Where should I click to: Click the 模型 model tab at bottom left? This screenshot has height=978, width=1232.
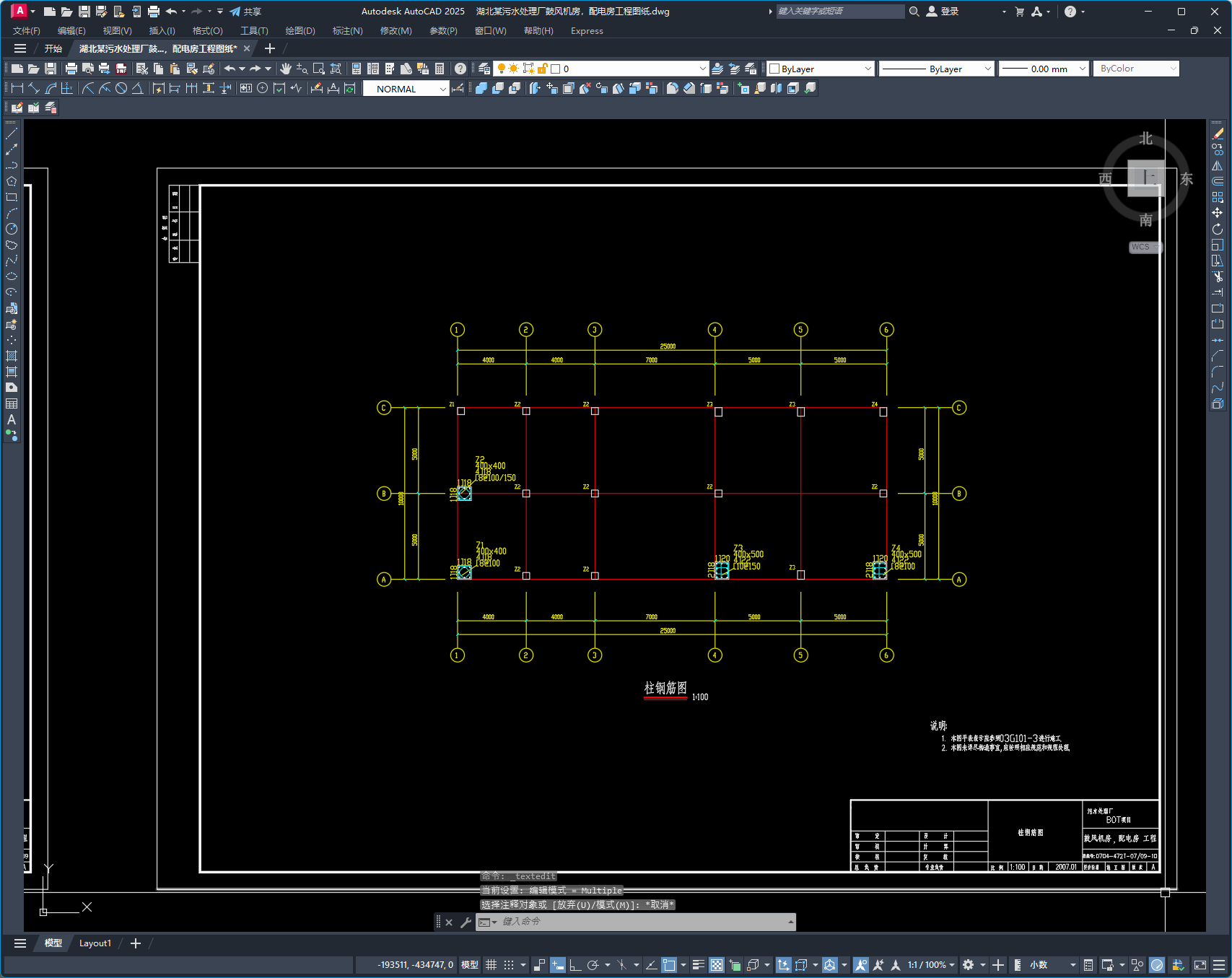point(53,943)
